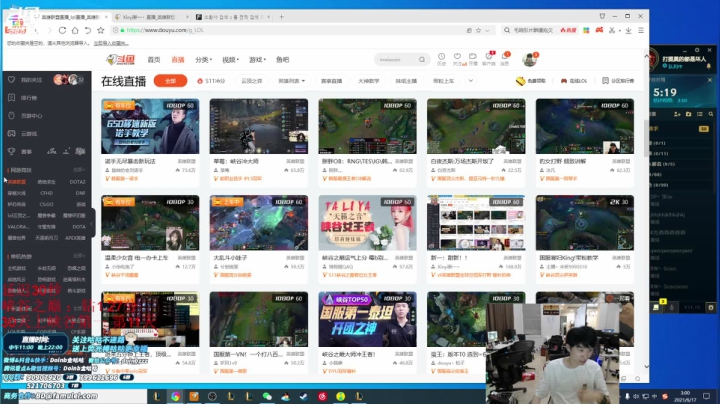Open a new browser tab

(281, 17)
